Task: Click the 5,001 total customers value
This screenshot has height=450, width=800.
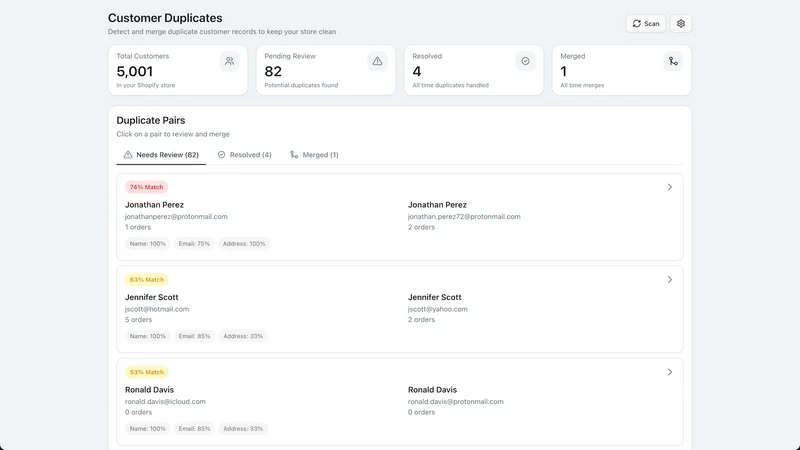Action: click(135, 71)
